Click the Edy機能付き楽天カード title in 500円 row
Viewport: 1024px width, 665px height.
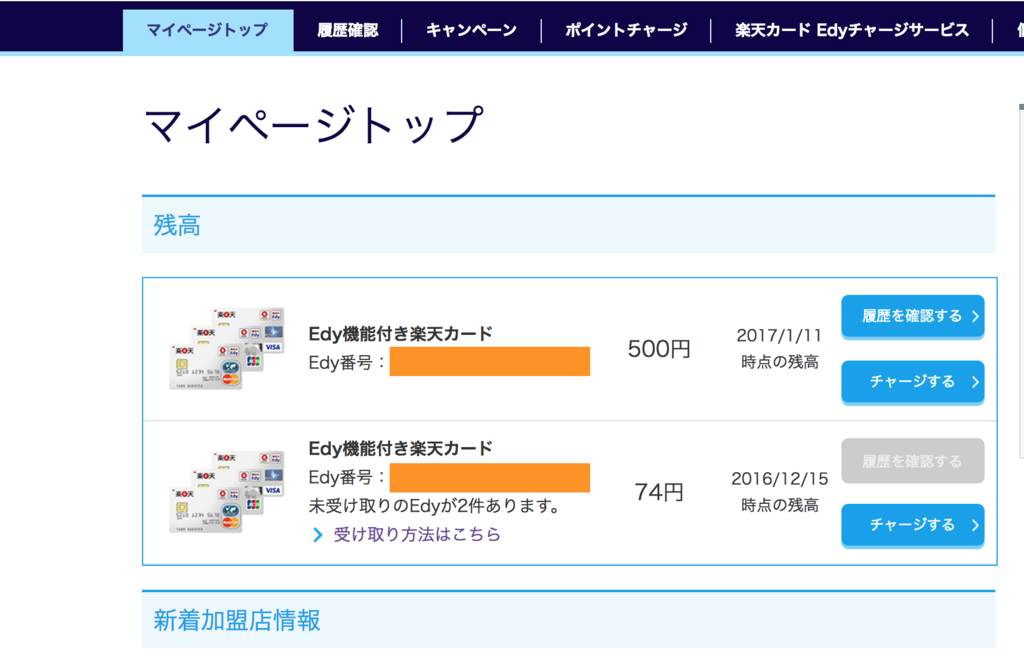click(x=400, y=334)
